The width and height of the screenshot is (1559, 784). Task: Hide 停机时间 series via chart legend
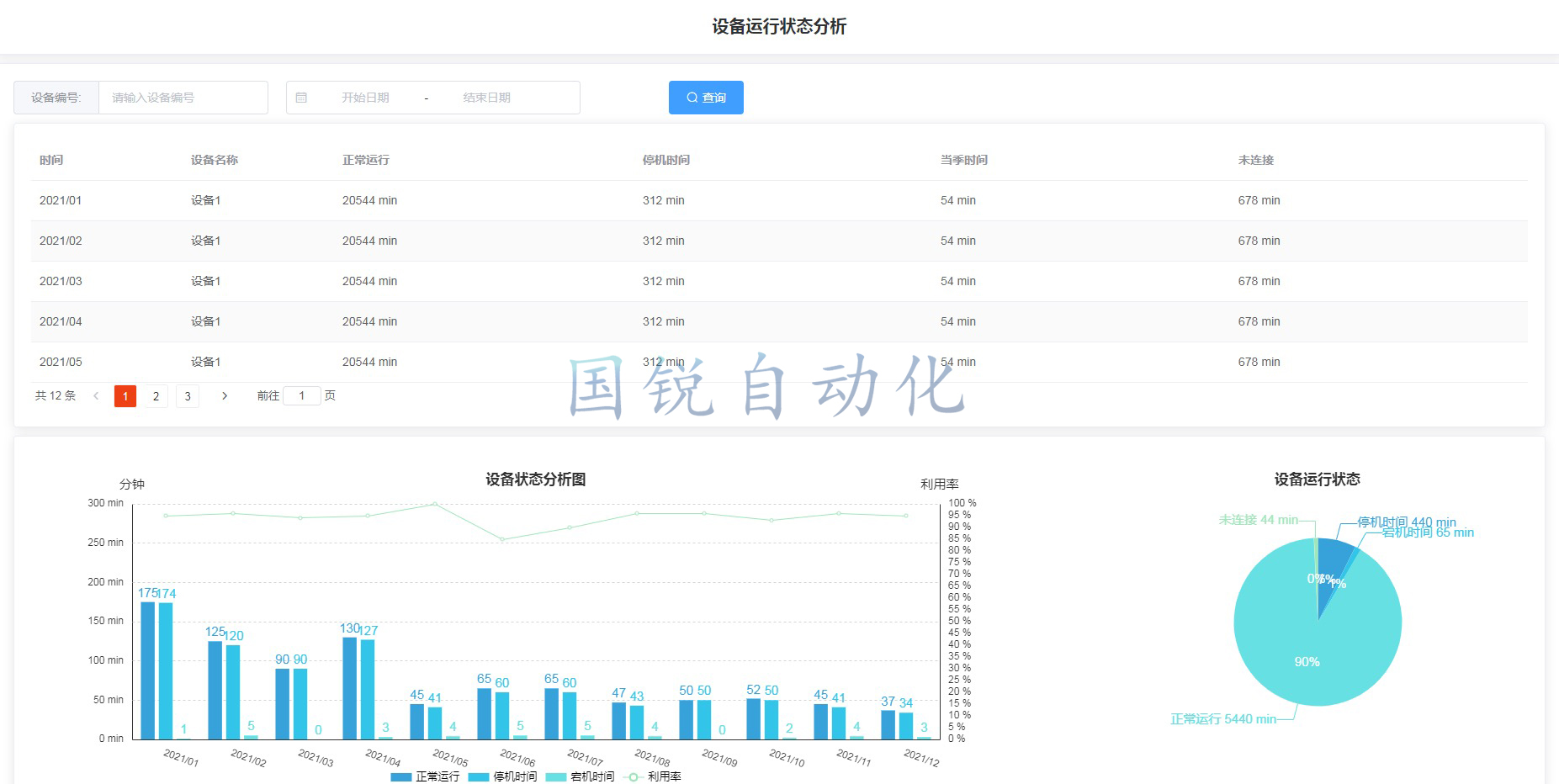point(502,776)
